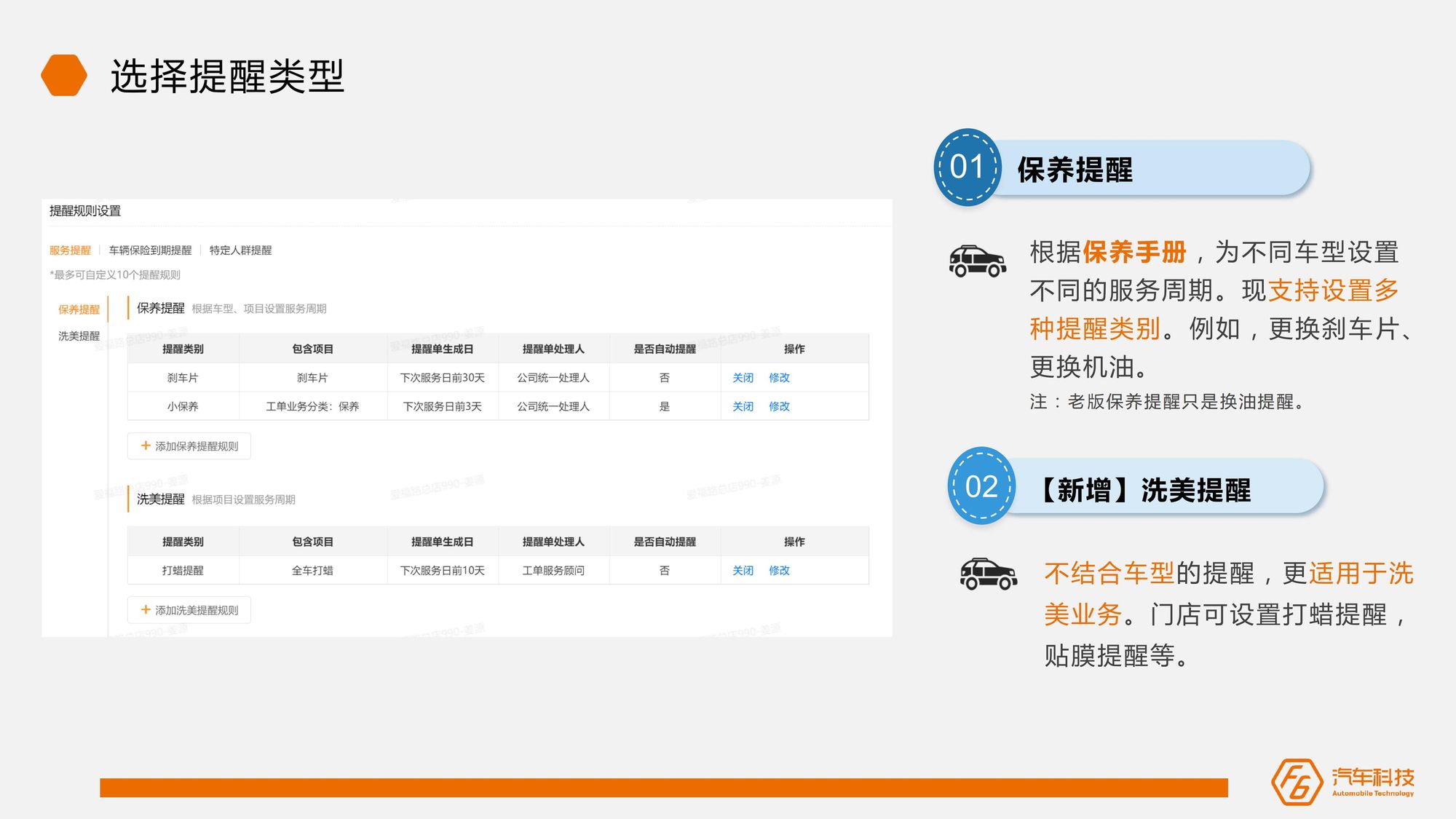
Task: Click the 小保养 category cell
Action: pos(183,406)
